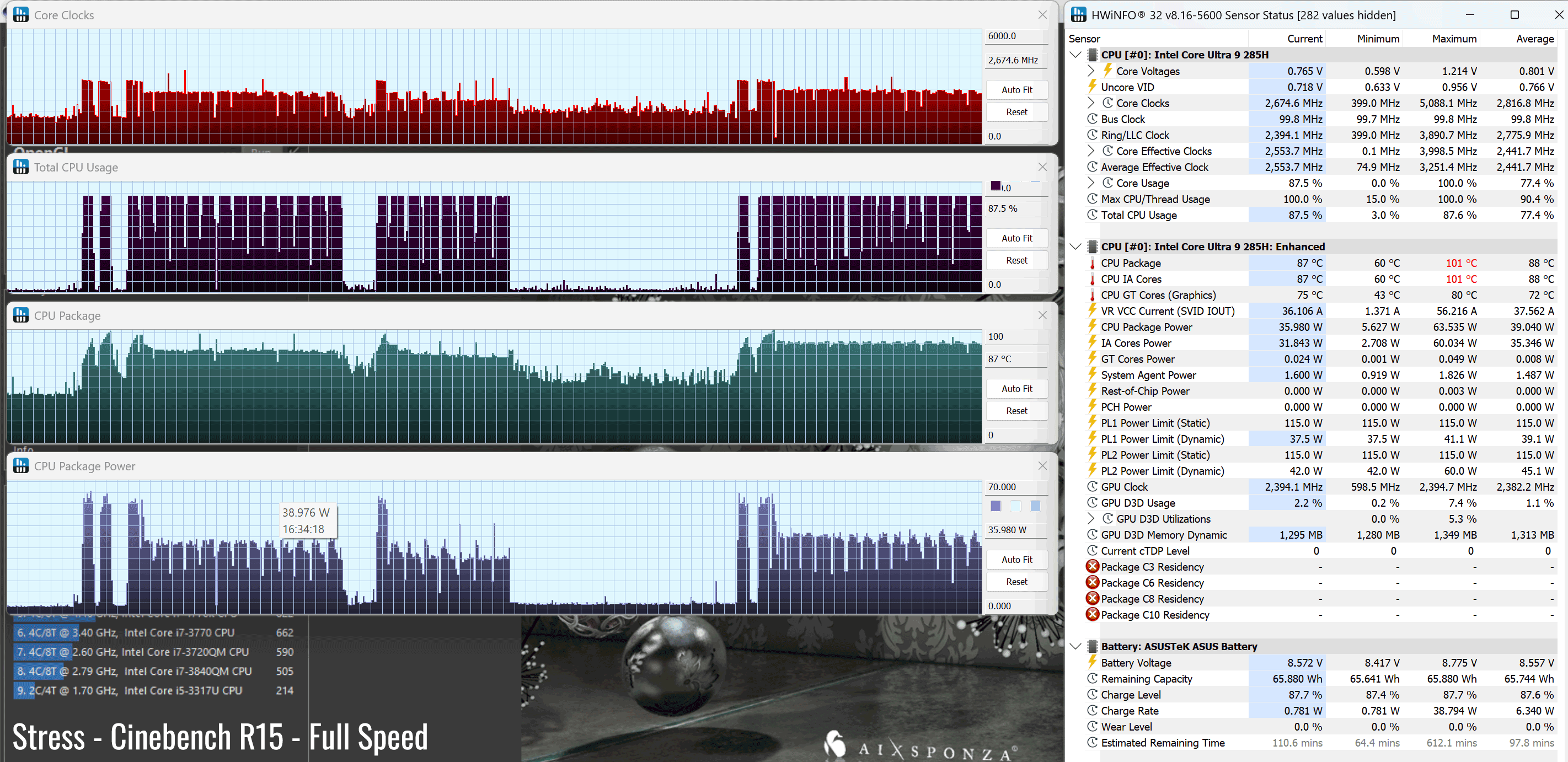Click the dark purple color swatch in Total CPU Usage
The height and width of the screenshot is (762, 1568).
click(x=996, y=185)
